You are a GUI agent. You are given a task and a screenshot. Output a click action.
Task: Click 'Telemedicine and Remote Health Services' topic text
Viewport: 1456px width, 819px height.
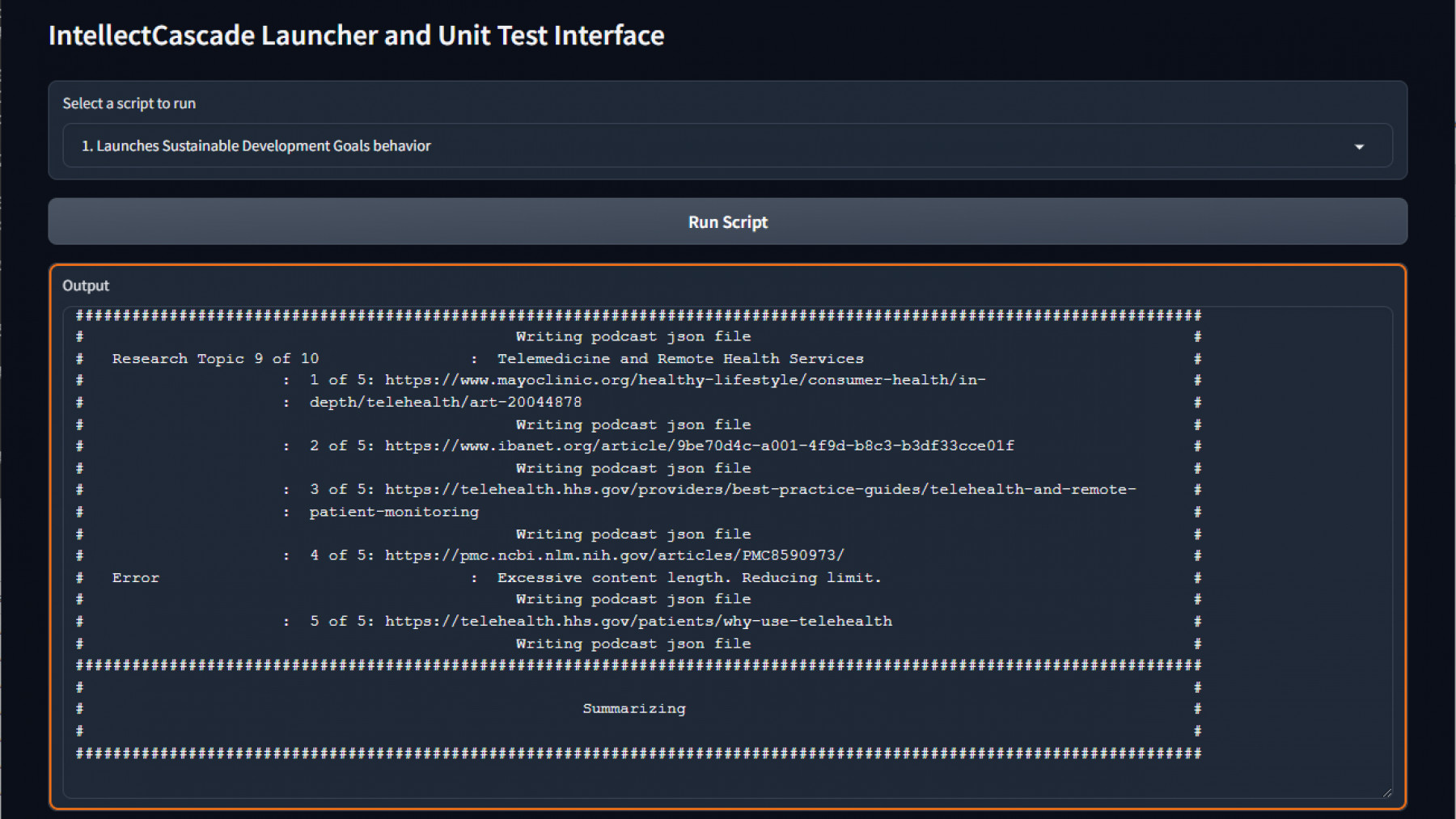pos(679,359)
